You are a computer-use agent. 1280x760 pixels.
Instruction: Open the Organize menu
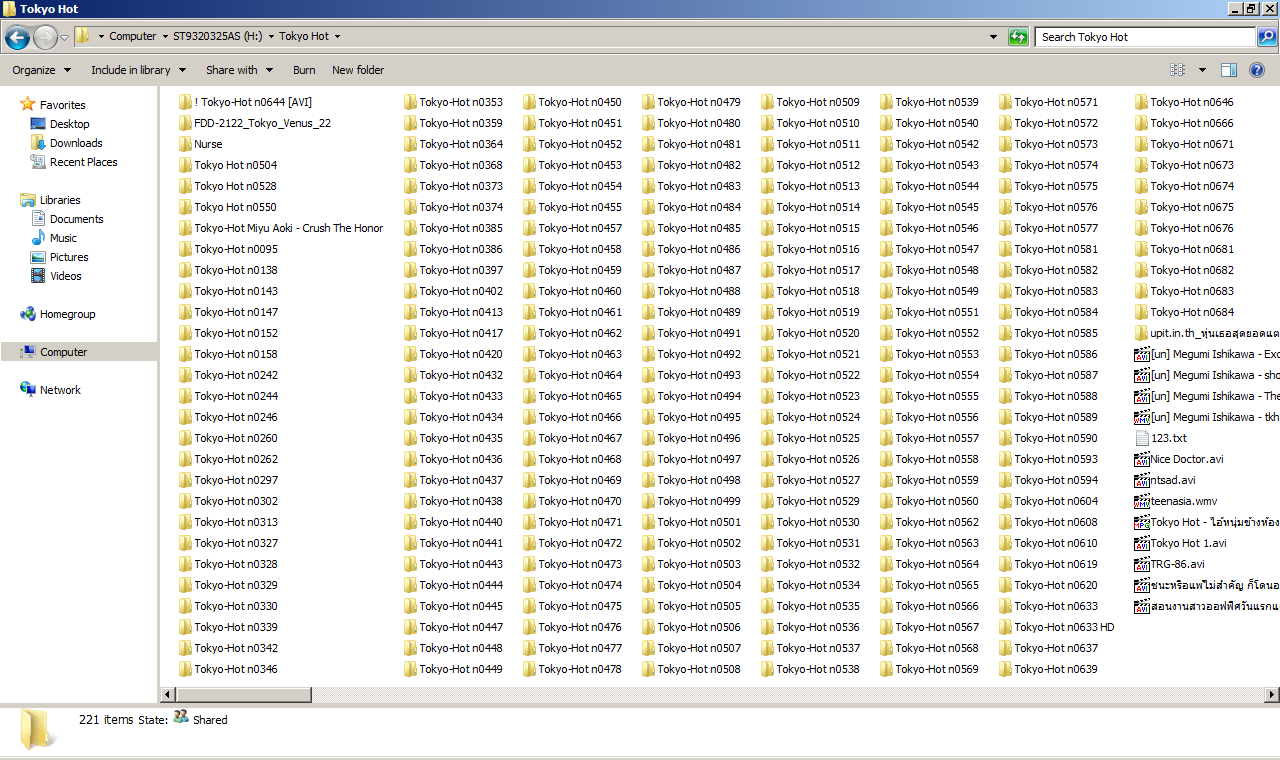(x=42, y=70)
